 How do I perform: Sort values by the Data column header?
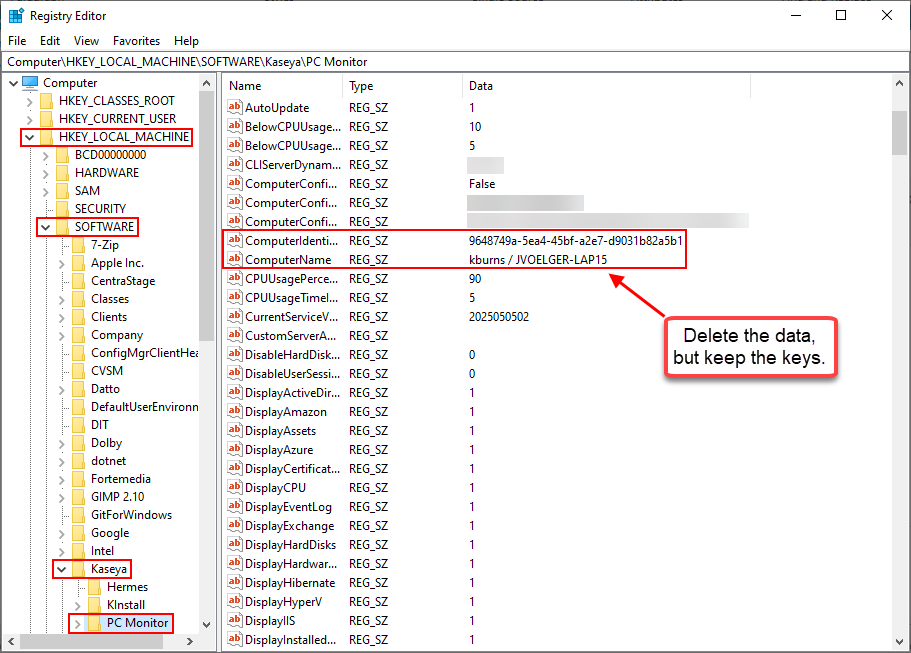(x=607, y=86)
